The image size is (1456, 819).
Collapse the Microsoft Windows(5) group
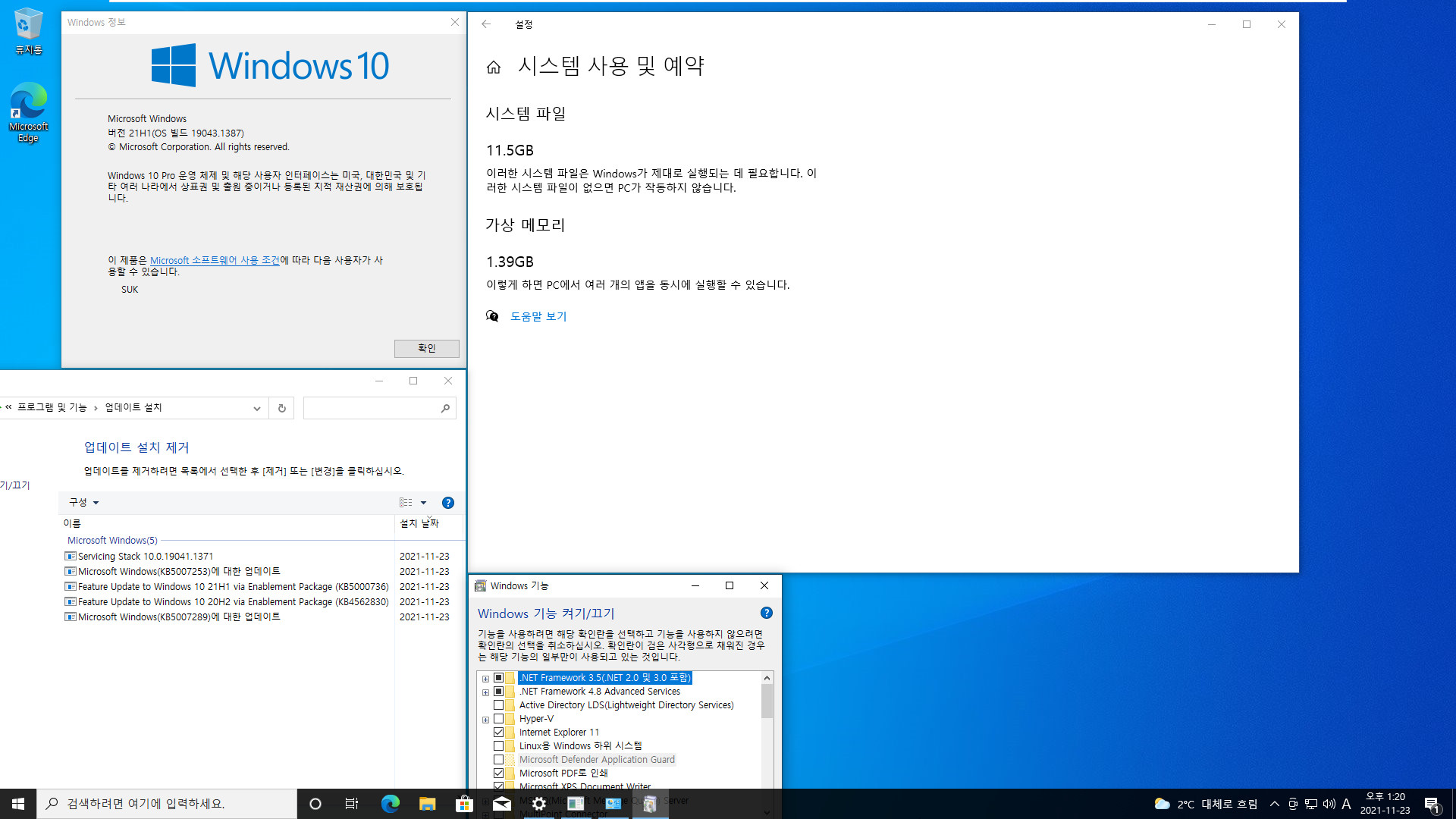tap(112, 541)
